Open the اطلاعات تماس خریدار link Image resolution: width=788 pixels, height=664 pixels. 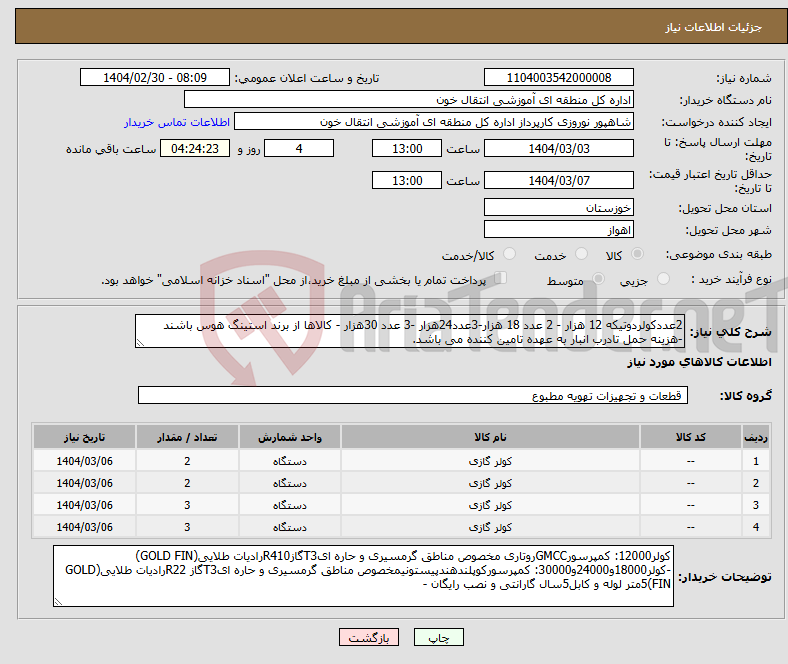pyautogui.click(x=177, y=122)
